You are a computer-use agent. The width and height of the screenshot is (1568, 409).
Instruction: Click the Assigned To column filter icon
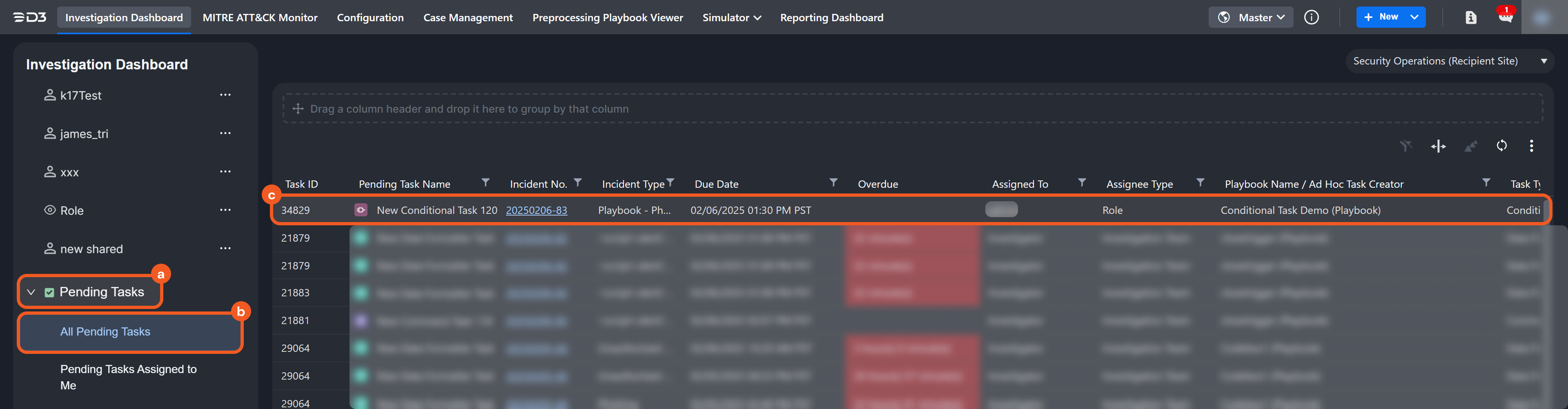click(x=1081, y=182)
